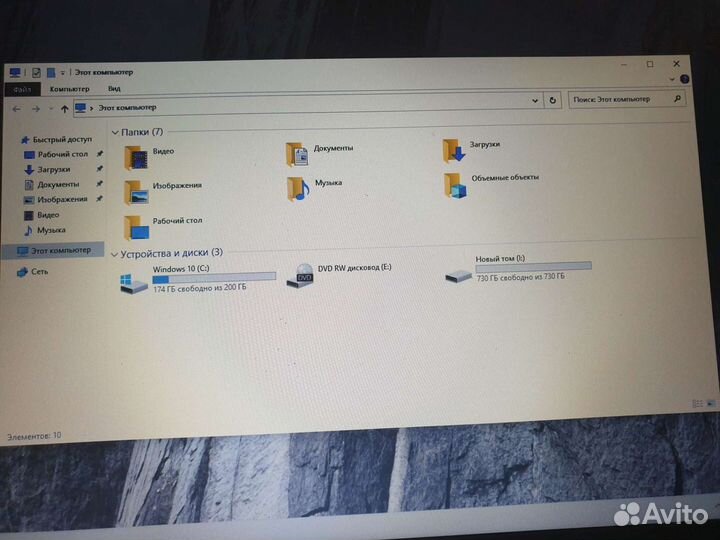The image size is (720, 540).
Task: Open the Музыка folder icon
Action: click(298, 188)
